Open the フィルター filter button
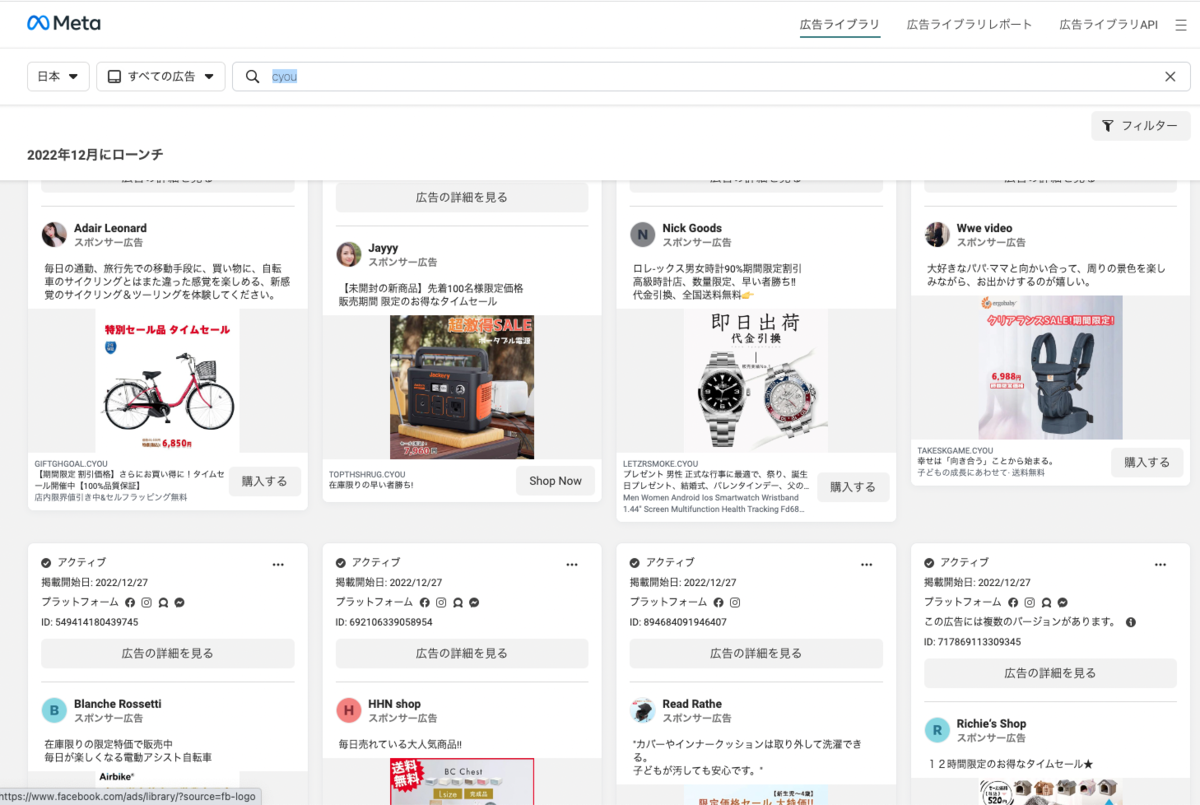The width and height of the screenshot is (1200, 805). click(1141, 126)
